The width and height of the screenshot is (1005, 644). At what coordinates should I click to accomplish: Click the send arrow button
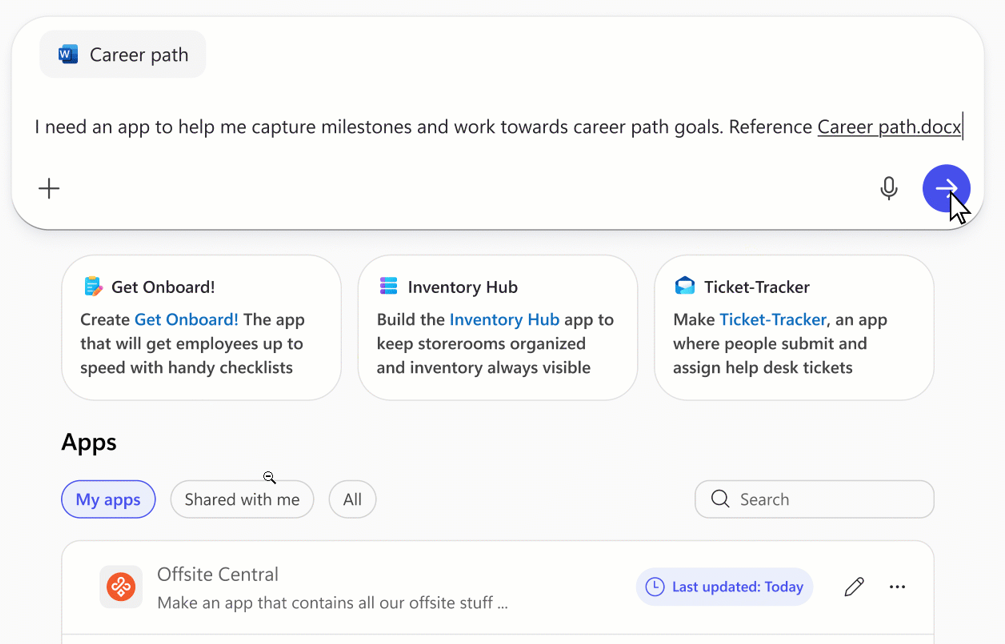945,188
